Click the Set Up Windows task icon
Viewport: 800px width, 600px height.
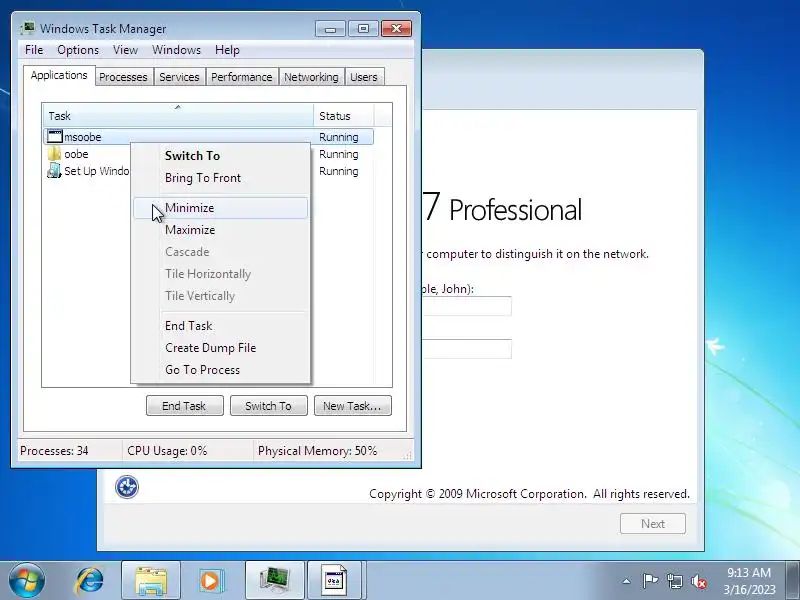(x=54, y=171)
